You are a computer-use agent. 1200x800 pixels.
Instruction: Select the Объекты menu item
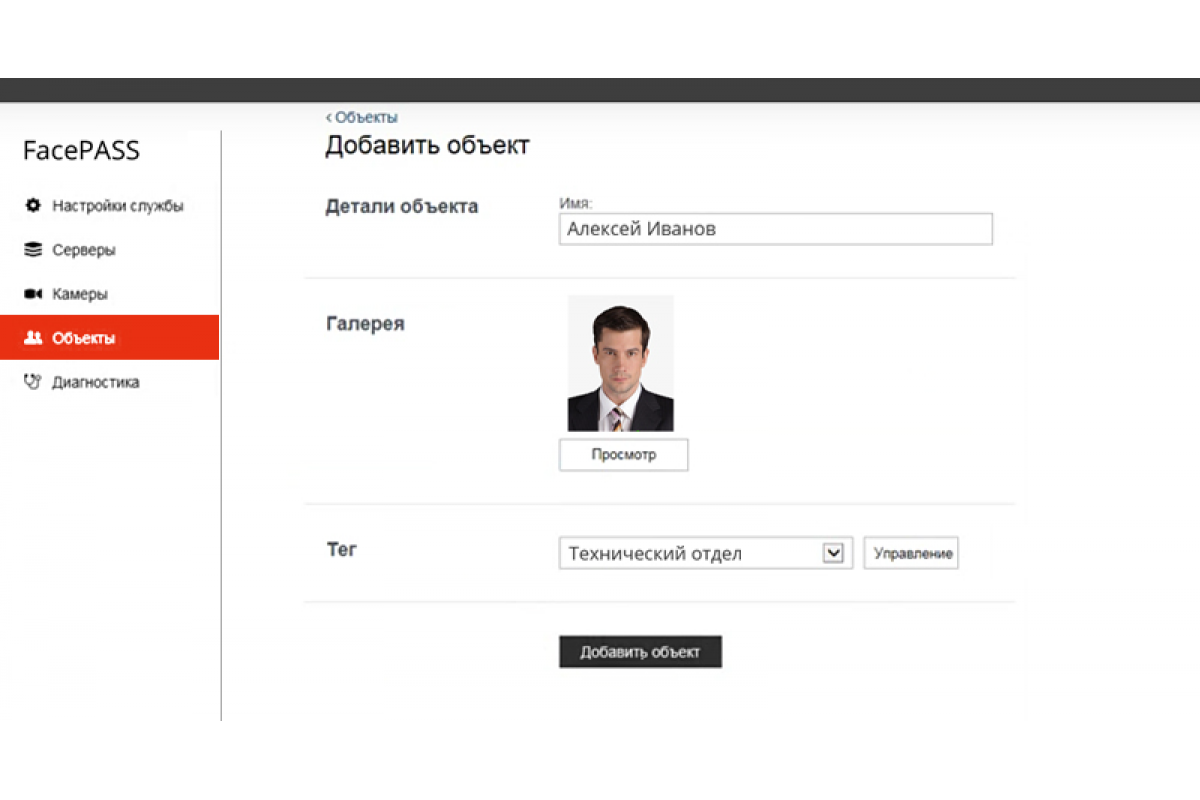pos(110,338)
